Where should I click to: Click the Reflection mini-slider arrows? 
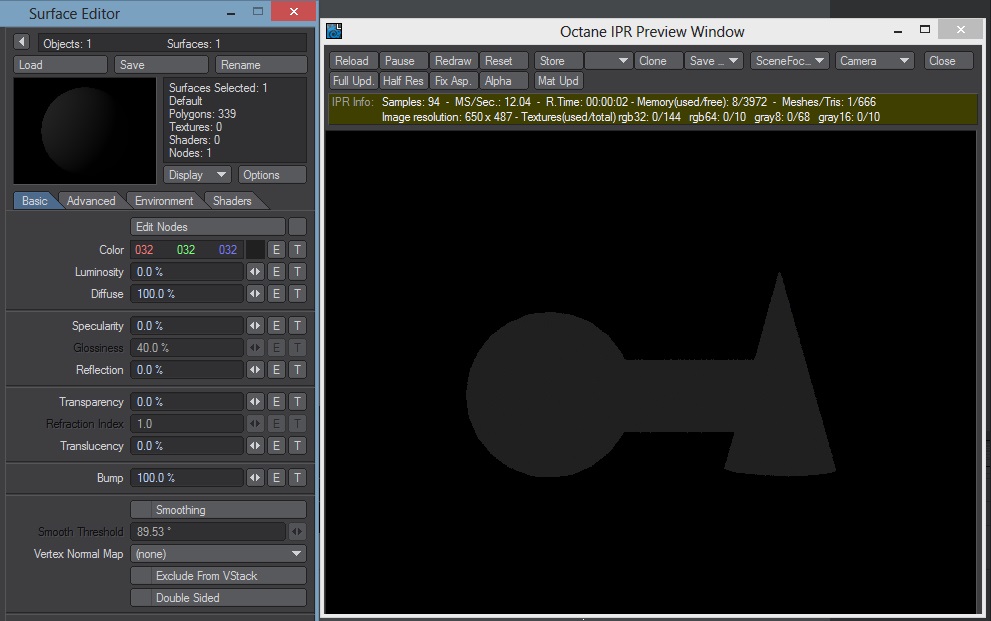click(x=255, y=370)
